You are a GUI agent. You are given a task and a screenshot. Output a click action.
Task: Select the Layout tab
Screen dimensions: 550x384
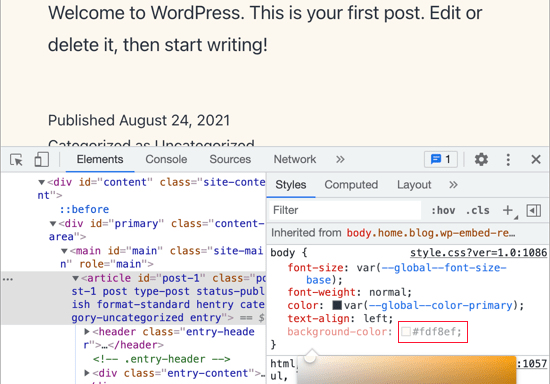coord(414,185)
